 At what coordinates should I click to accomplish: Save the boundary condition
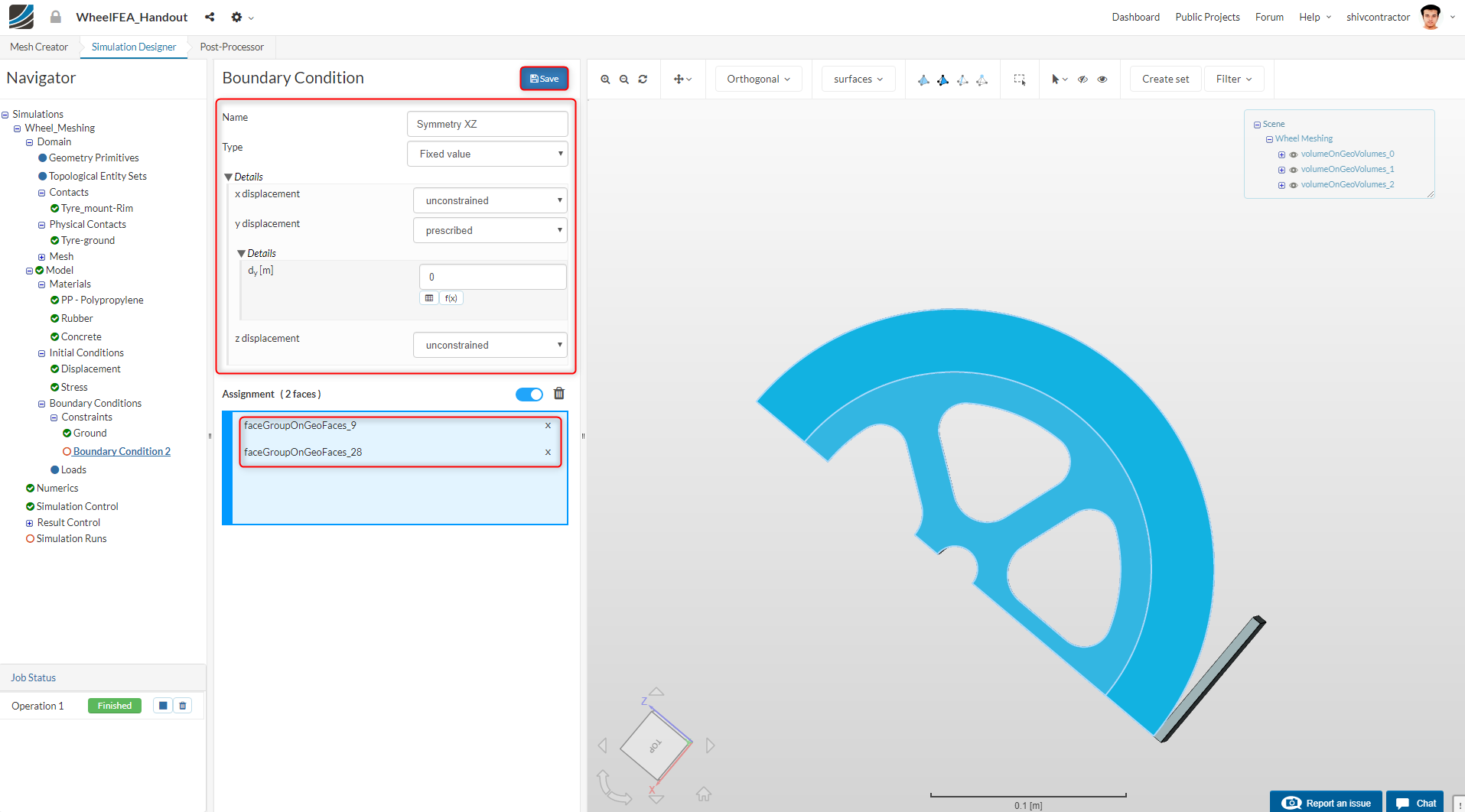544,79
